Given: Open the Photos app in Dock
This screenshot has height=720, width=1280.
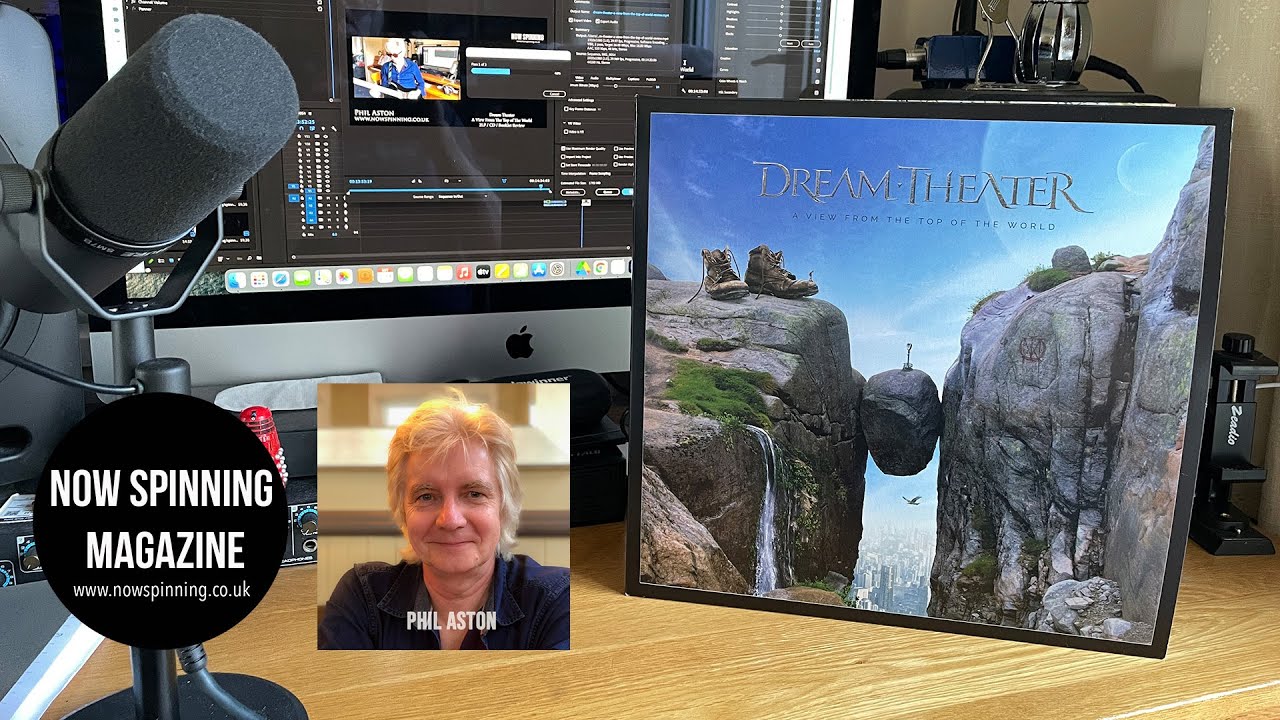Looking at the screenshot, I should click(344, 276).
